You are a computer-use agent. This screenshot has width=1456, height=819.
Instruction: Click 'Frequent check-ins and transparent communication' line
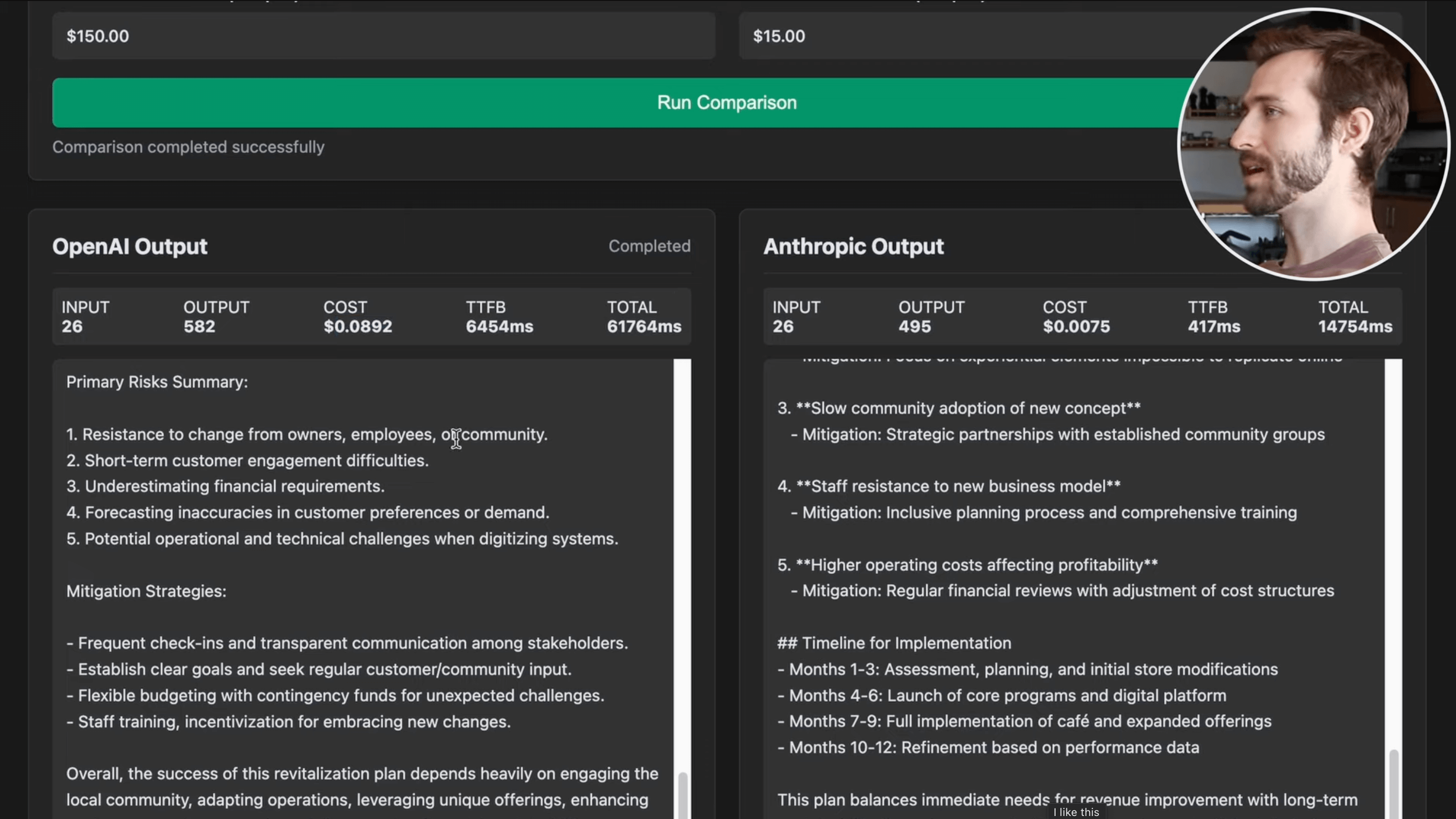coord(348,643)
